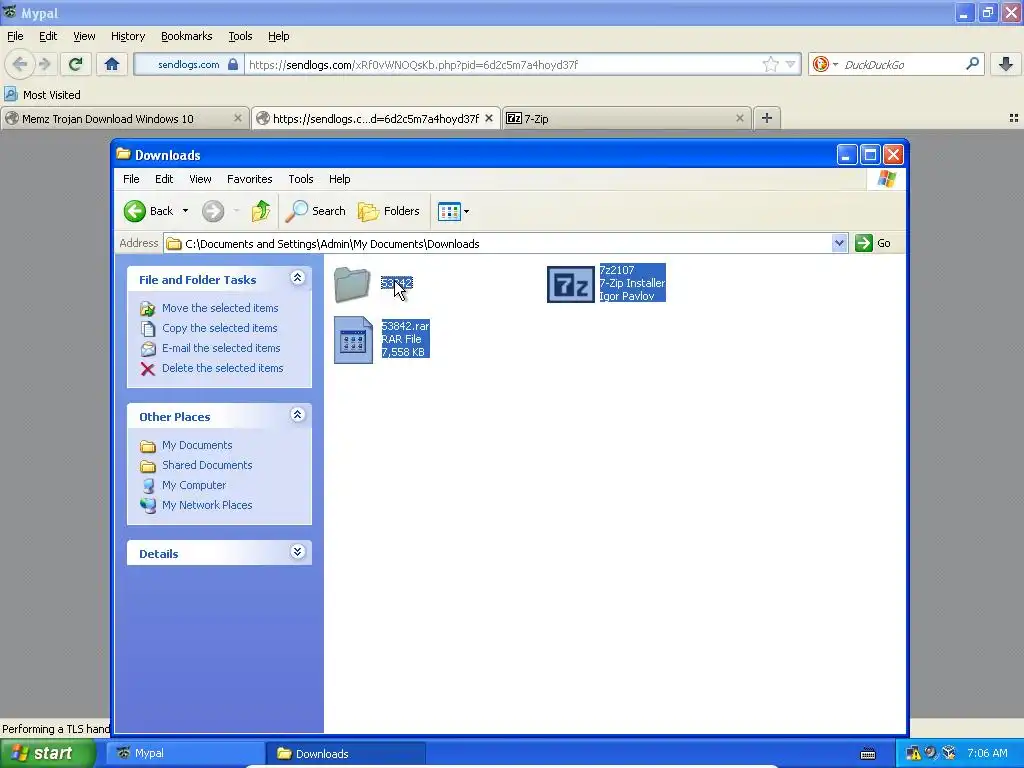Click E-mail the selected items
This screenshot has width=1024, height=768.
(221, 348)
